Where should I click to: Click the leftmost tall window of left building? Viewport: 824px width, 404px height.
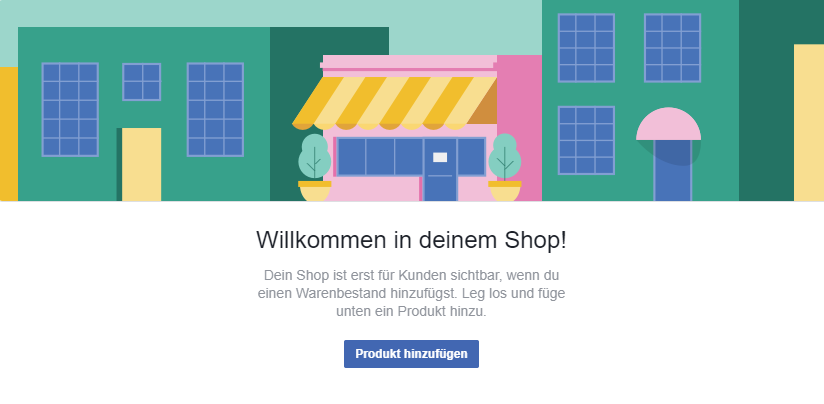pyautogui.click(x=70, y=110)
